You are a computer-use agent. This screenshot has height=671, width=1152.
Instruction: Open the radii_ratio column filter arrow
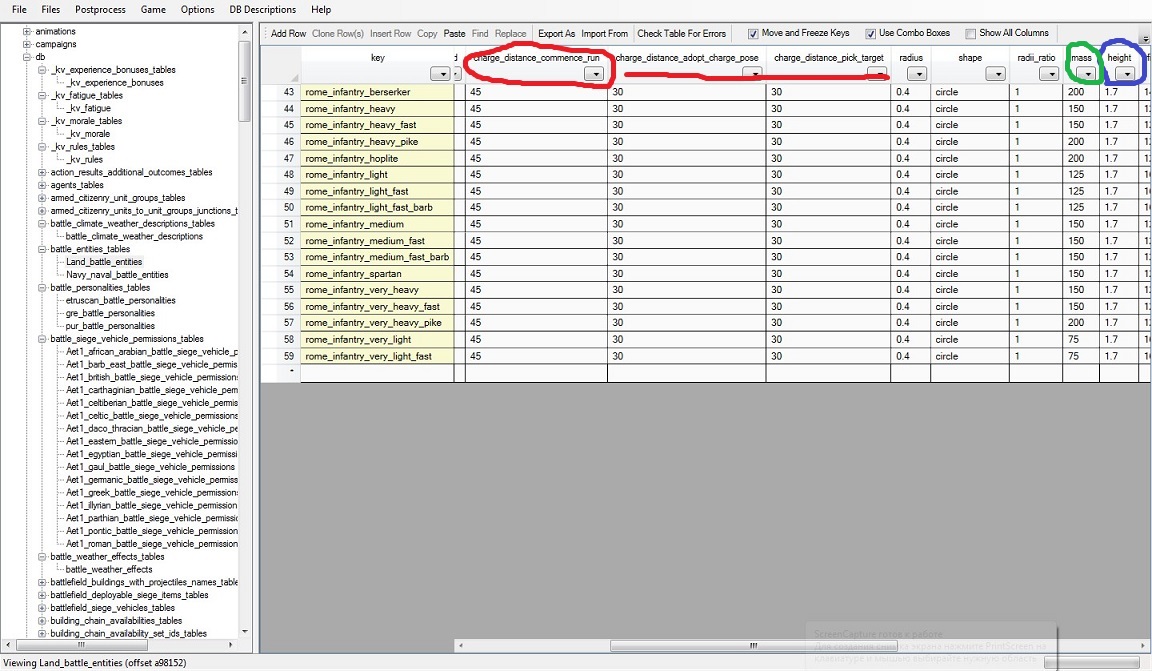pyautogui.click(x=1049, y=73)
